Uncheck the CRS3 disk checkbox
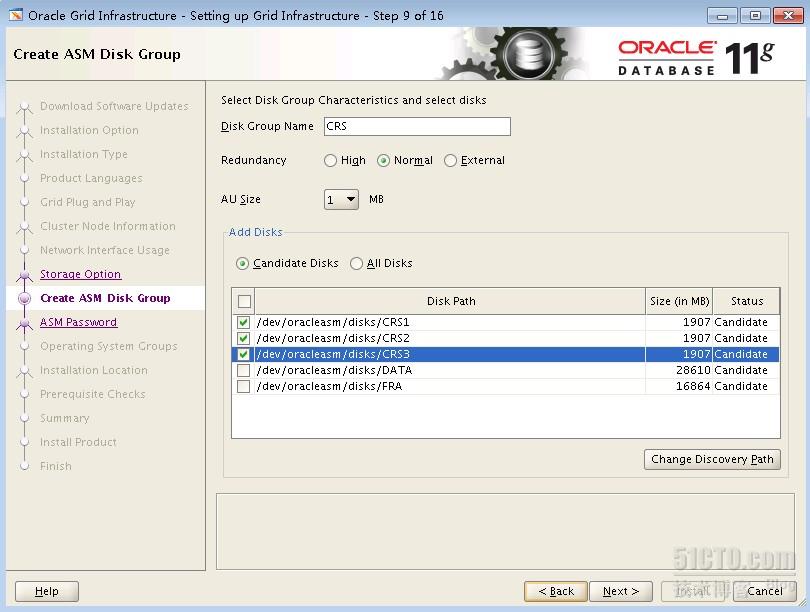The width and height of the screenshot is (810, 612). (243, 354)
